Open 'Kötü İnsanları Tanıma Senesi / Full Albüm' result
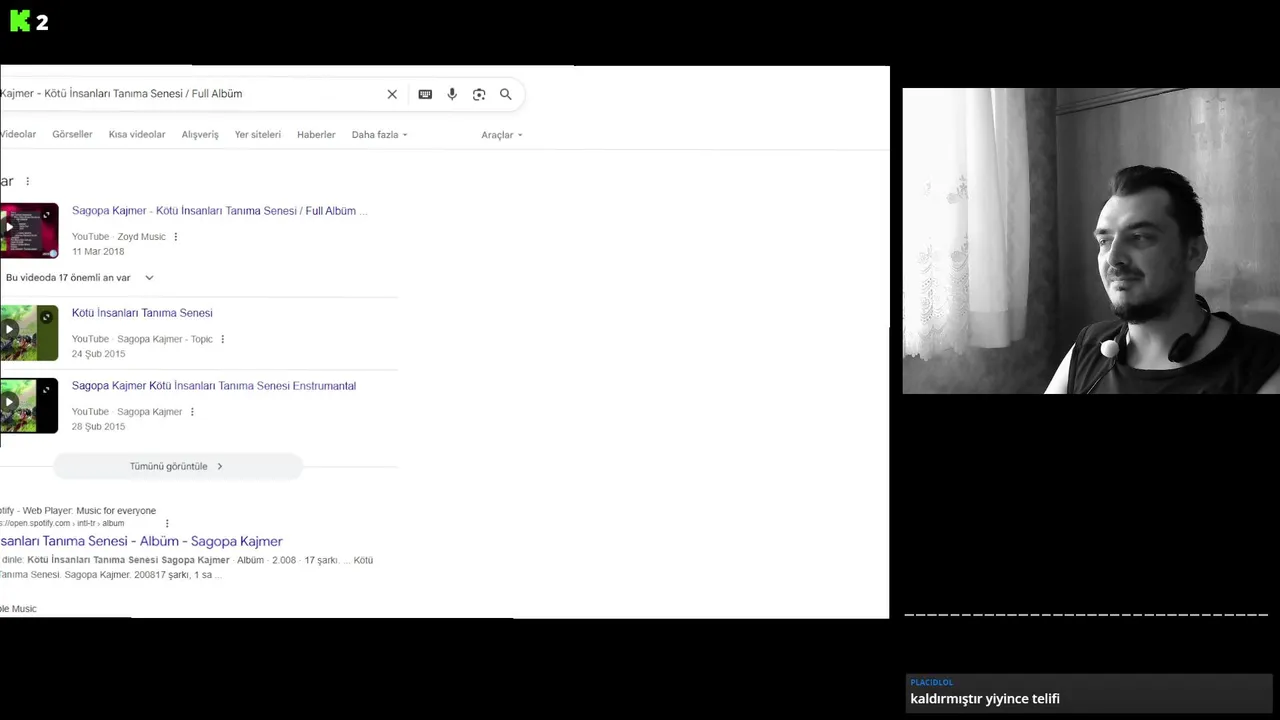The image size is (1280, 720). click(x=219, y=211)
